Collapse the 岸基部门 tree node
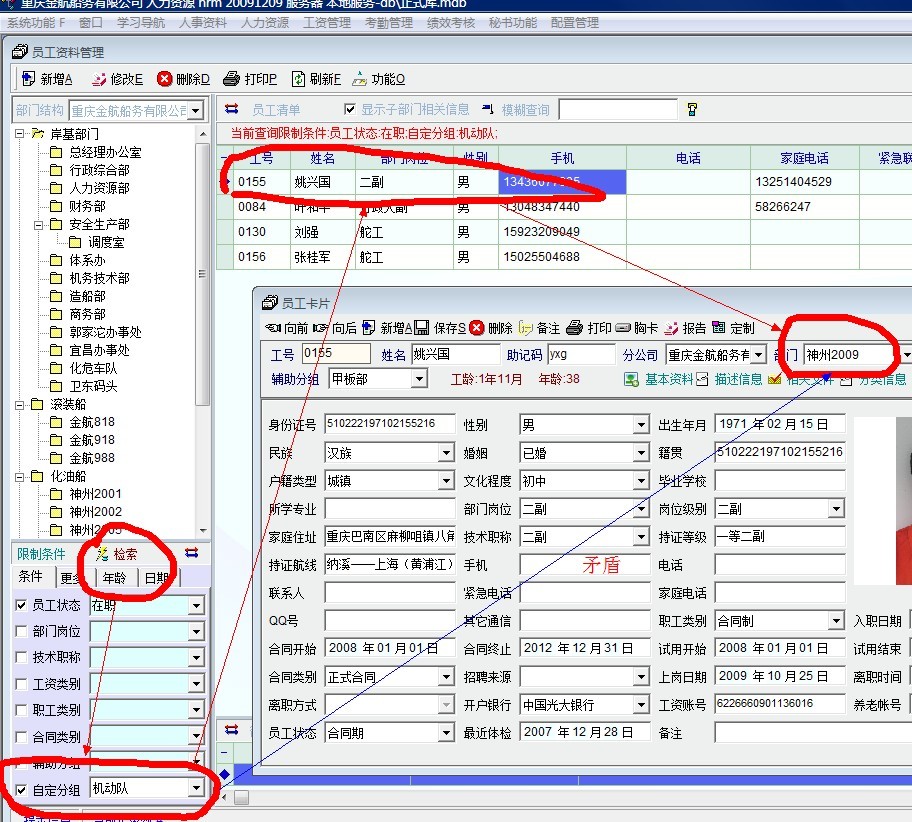The height and width of the screenshot is (822, 912). click(x=20, y=134)
